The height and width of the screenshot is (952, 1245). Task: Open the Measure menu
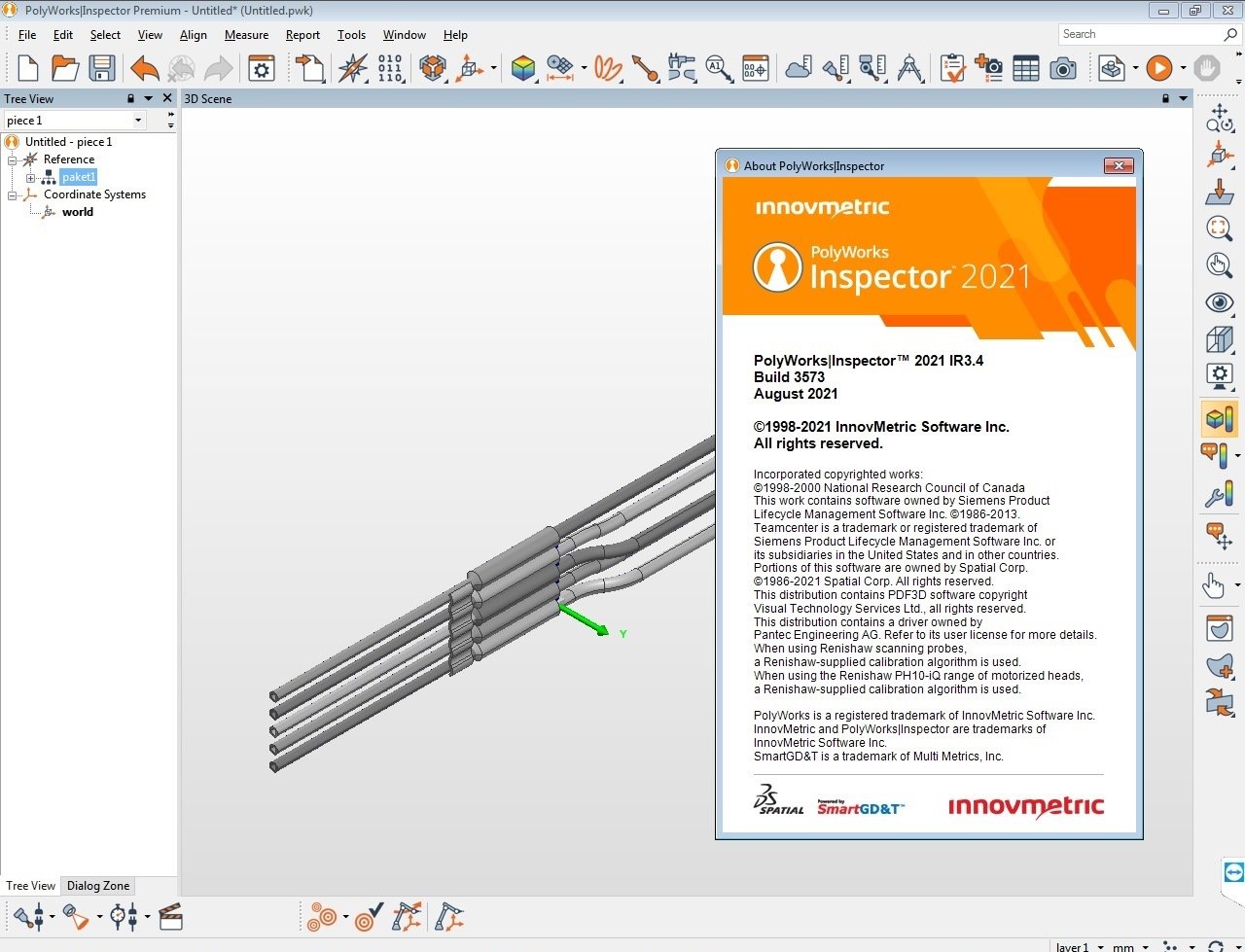[x=246, y=35]
